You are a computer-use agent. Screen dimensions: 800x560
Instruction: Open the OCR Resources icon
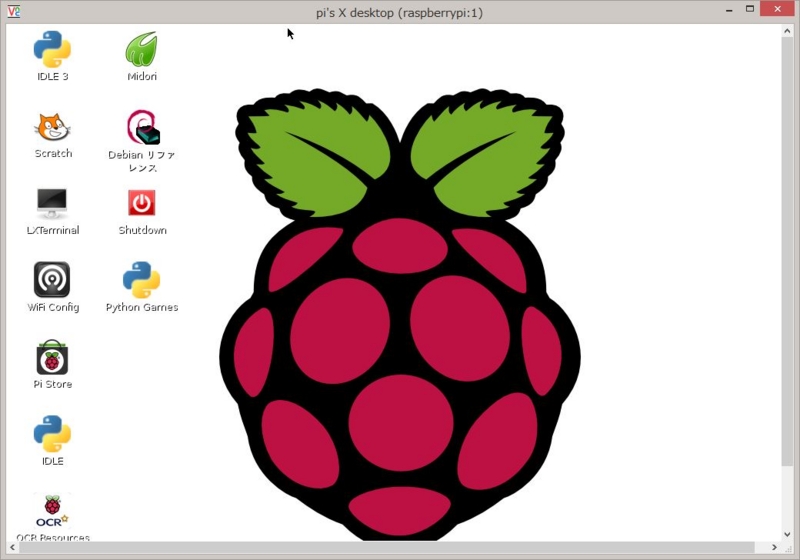(x=52, y=511)
